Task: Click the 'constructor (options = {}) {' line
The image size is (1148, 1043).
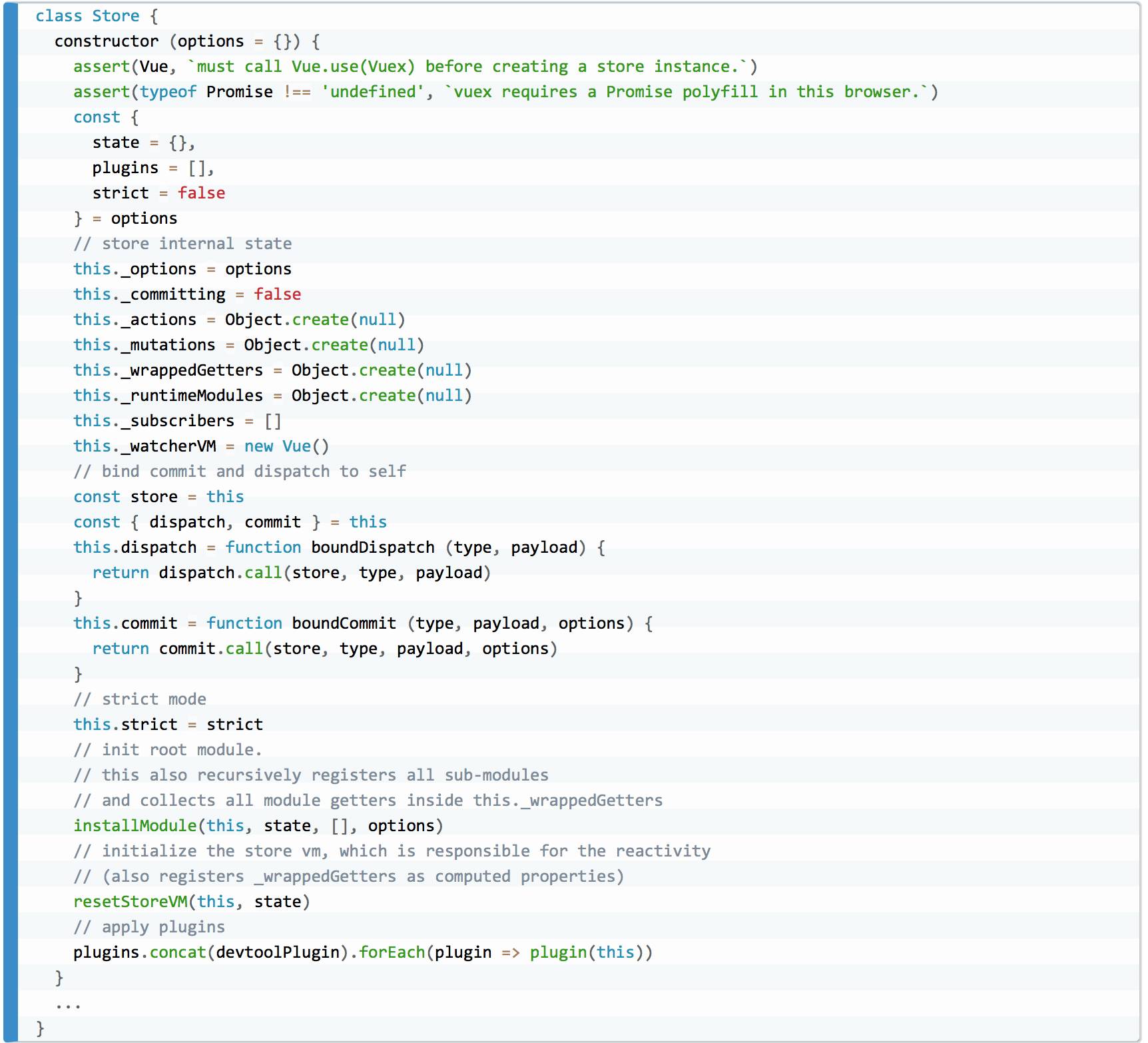Action: tap(187, 41)
